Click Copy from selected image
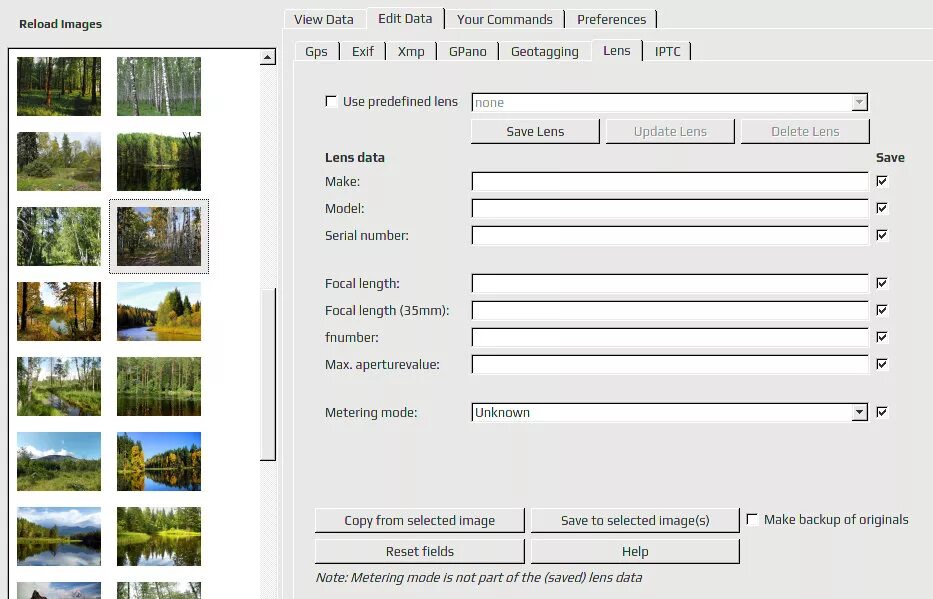933x599 pixels. click(x=419, y=520)
